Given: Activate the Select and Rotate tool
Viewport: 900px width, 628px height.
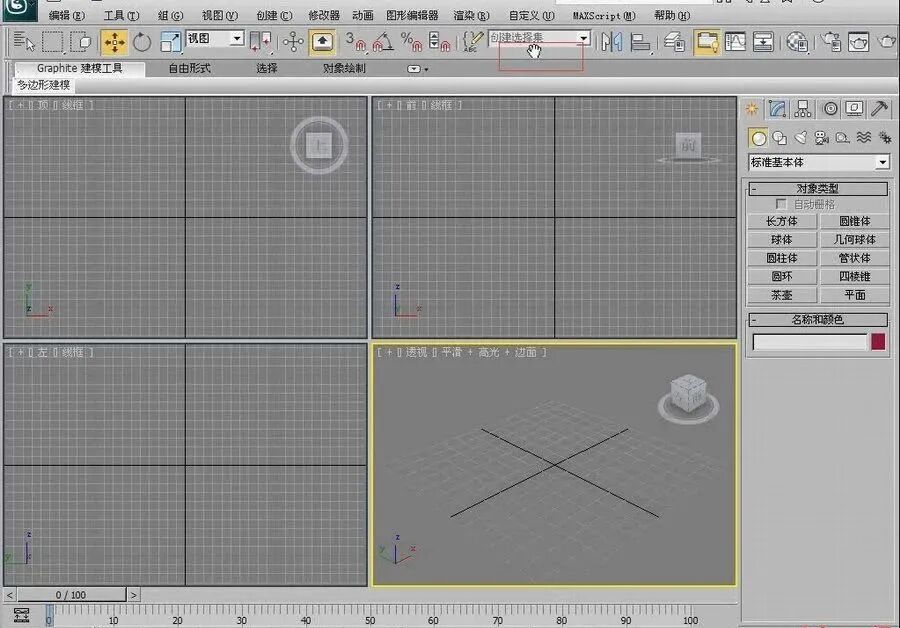Looking at the screenshot, I should tap(142, 42).
